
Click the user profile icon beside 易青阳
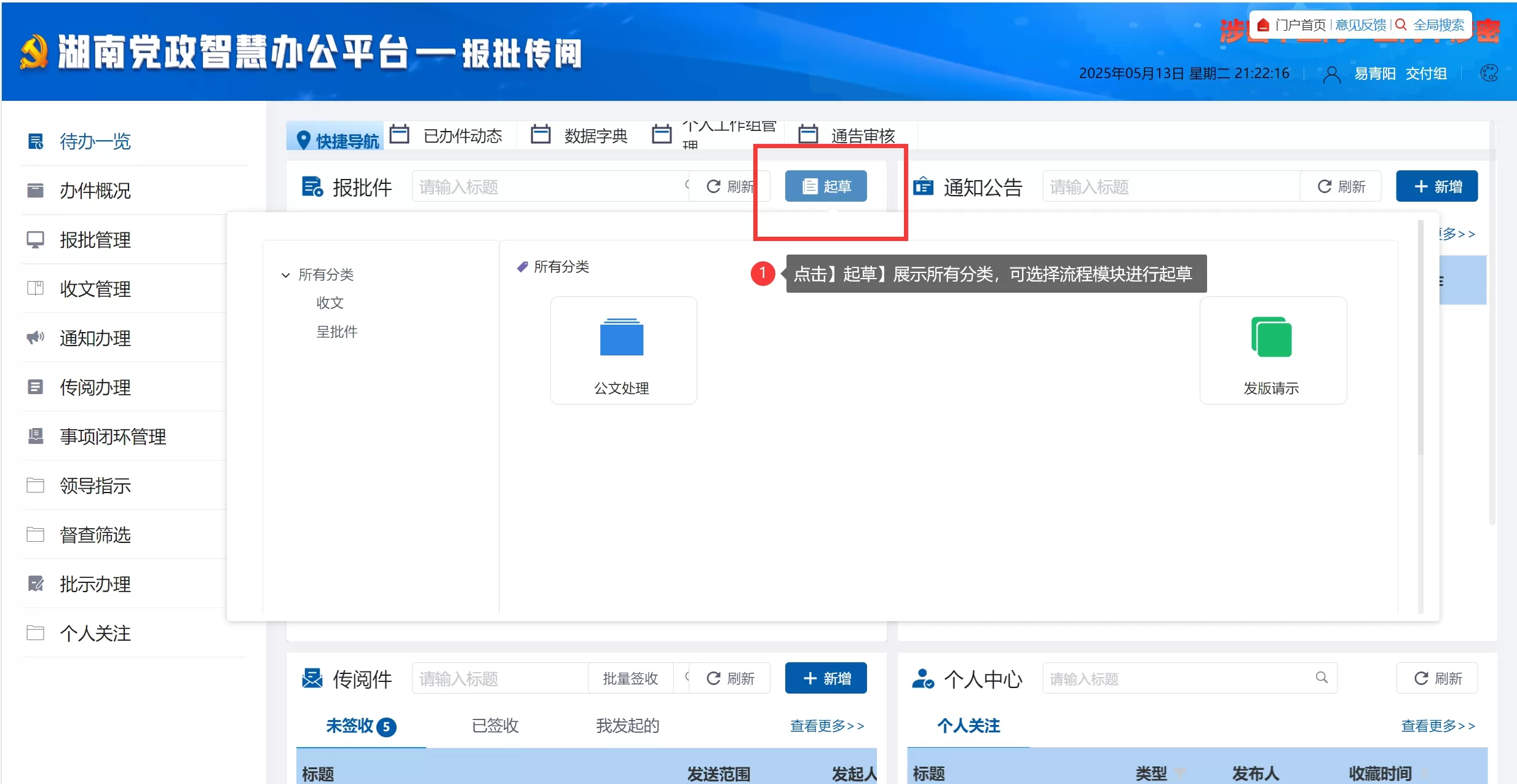[x=1331, y=74]
